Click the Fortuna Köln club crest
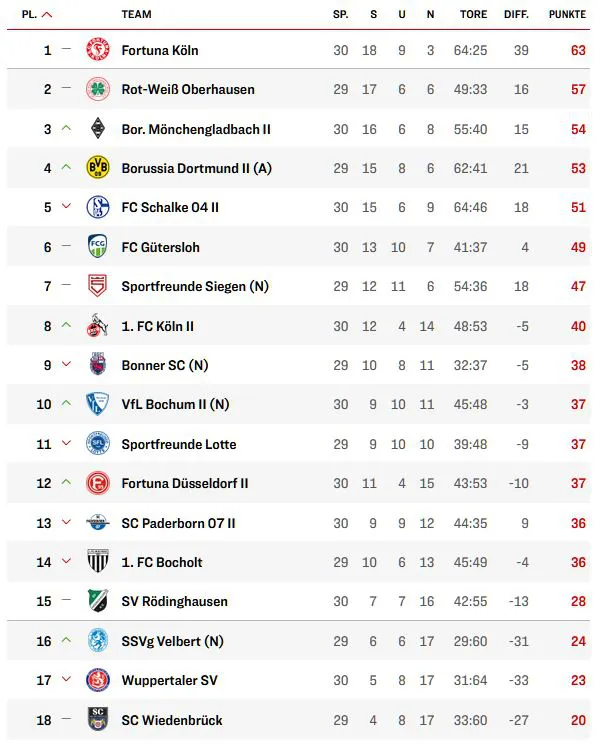 pyautogui.click(x=97, y=50)
